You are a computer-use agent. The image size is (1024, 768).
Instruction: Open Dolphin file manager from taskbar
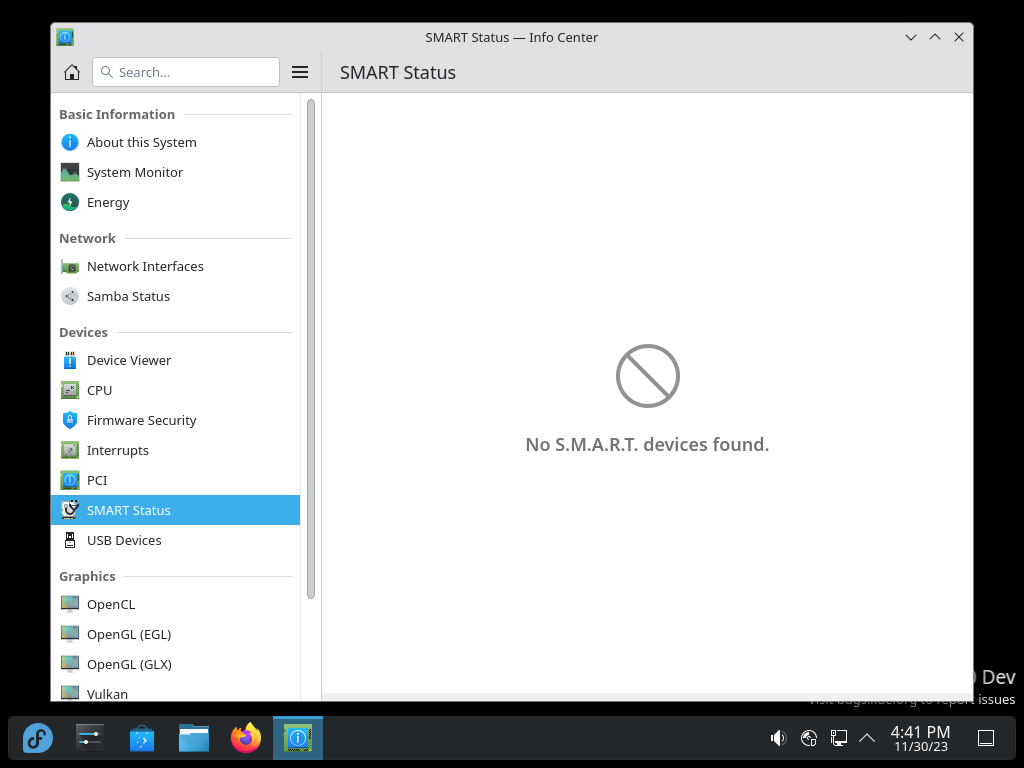(194, 739)
